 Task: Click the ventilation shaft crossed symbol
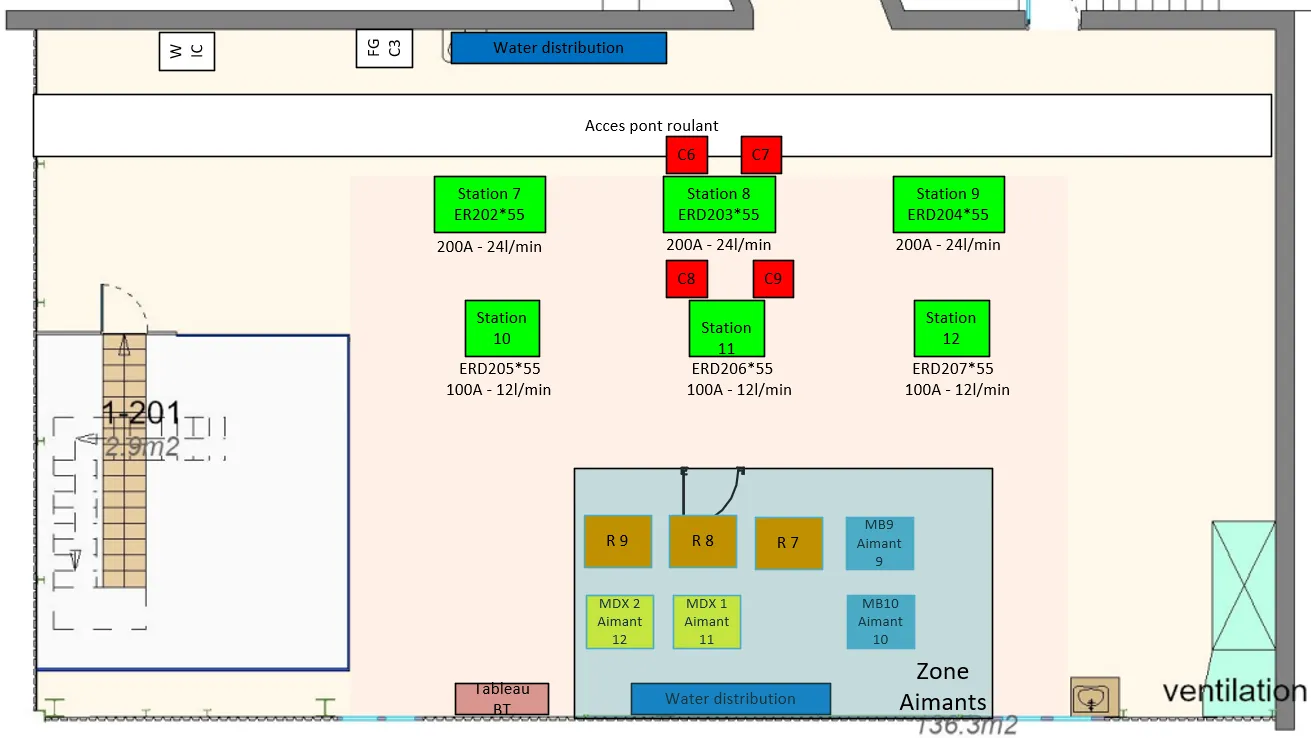pyautogui.click(x=1245, y=585)
